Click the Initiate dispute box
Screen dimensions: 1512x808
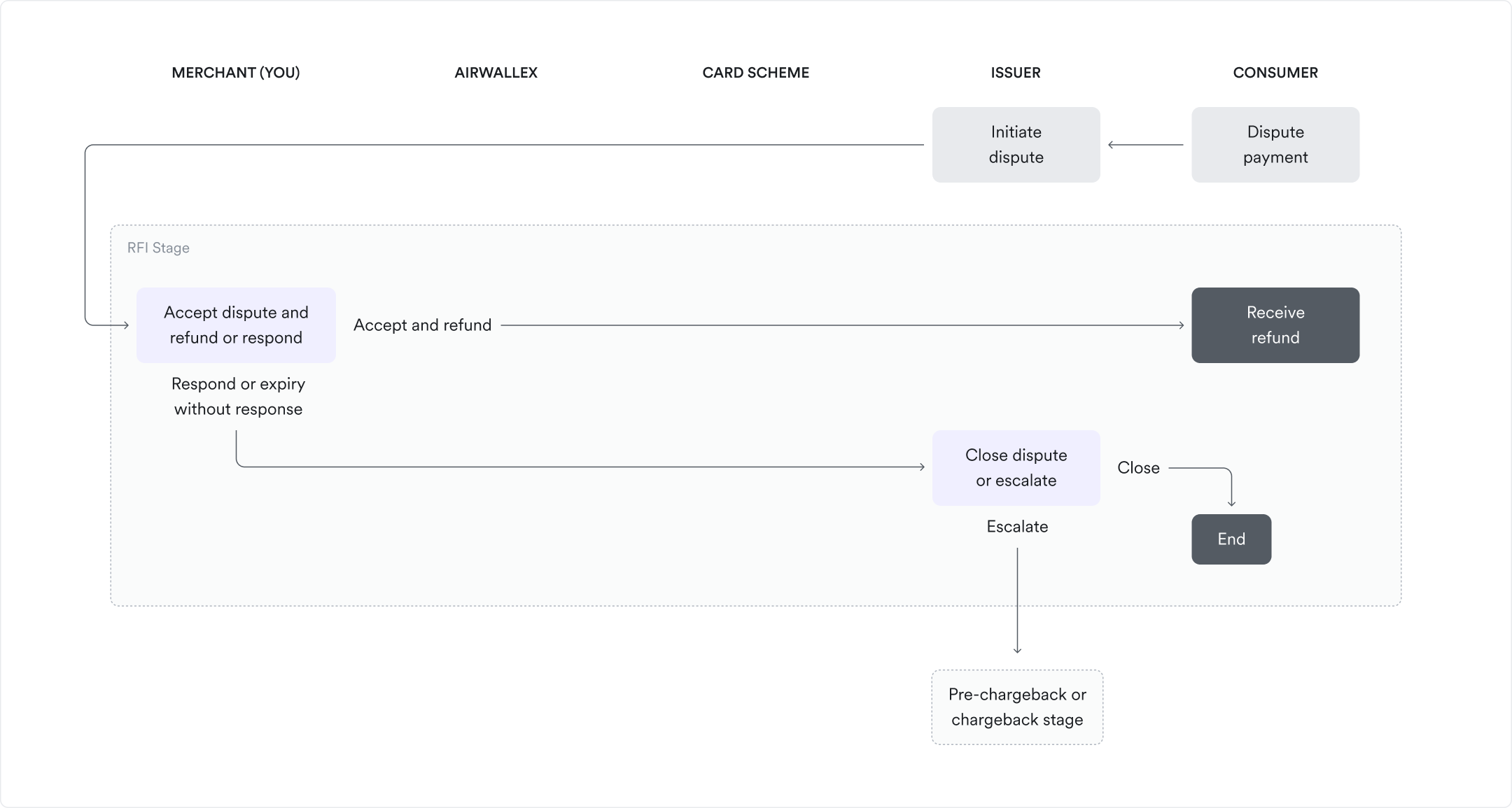click(1016, 145)
